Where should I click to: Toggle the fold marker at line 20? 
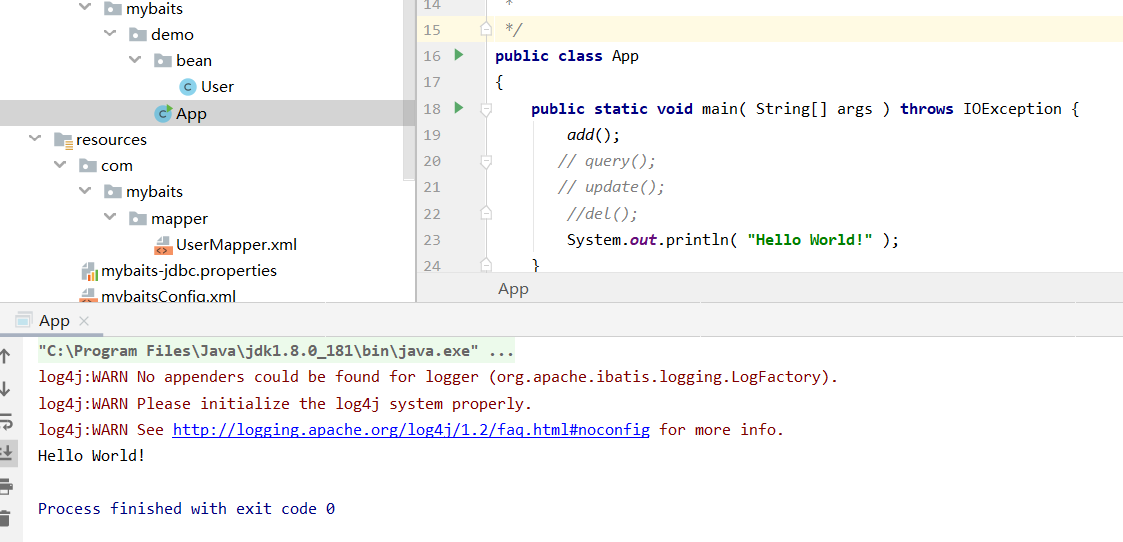pos(486,162)
